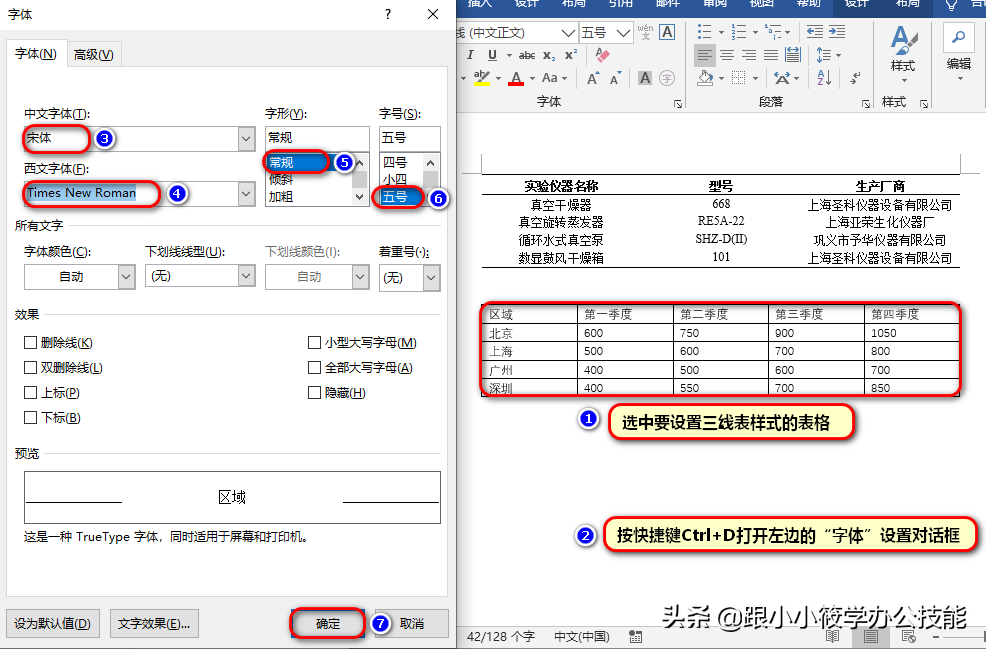Image resolution: width=986 pixels, height=649 pixels.
Task: Enable the 删除线 strikethrough checkbox
Action: [31, 343]
